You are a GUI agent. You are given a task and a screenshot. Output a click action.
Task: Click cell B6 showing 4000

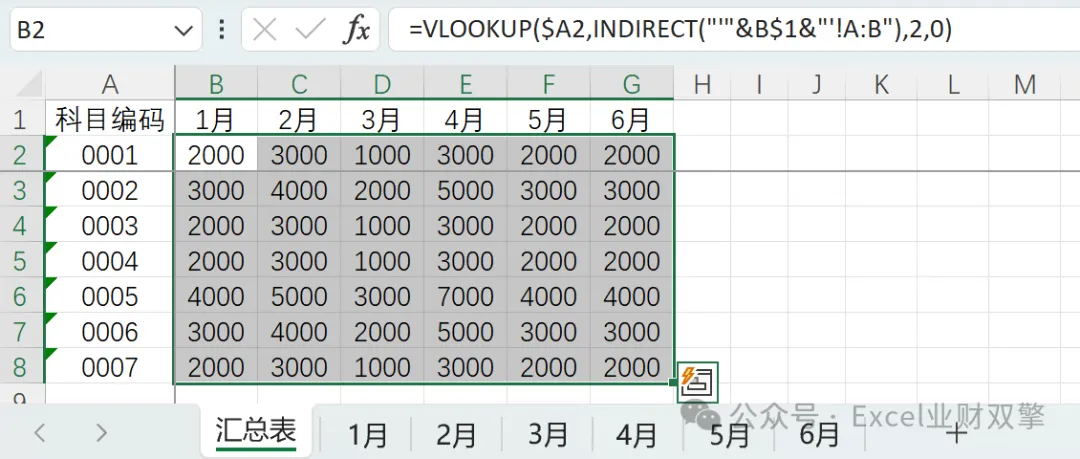216,296
